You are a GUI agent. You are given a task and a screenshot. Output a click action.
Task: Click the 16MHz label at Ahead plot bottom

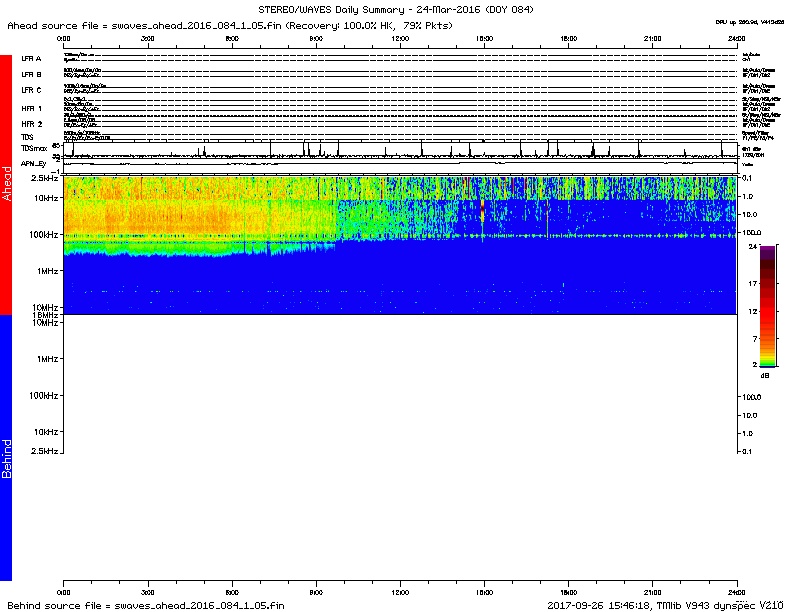44,314
